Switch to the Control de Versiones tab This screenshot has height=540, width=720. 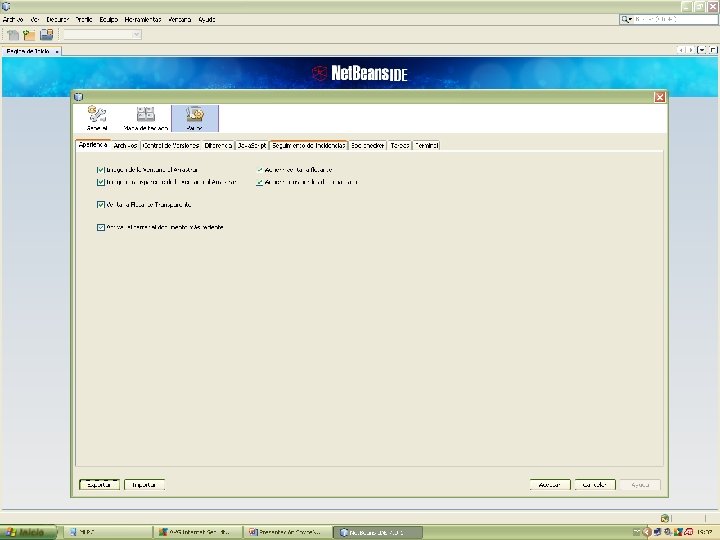click(x=171, y=146)
